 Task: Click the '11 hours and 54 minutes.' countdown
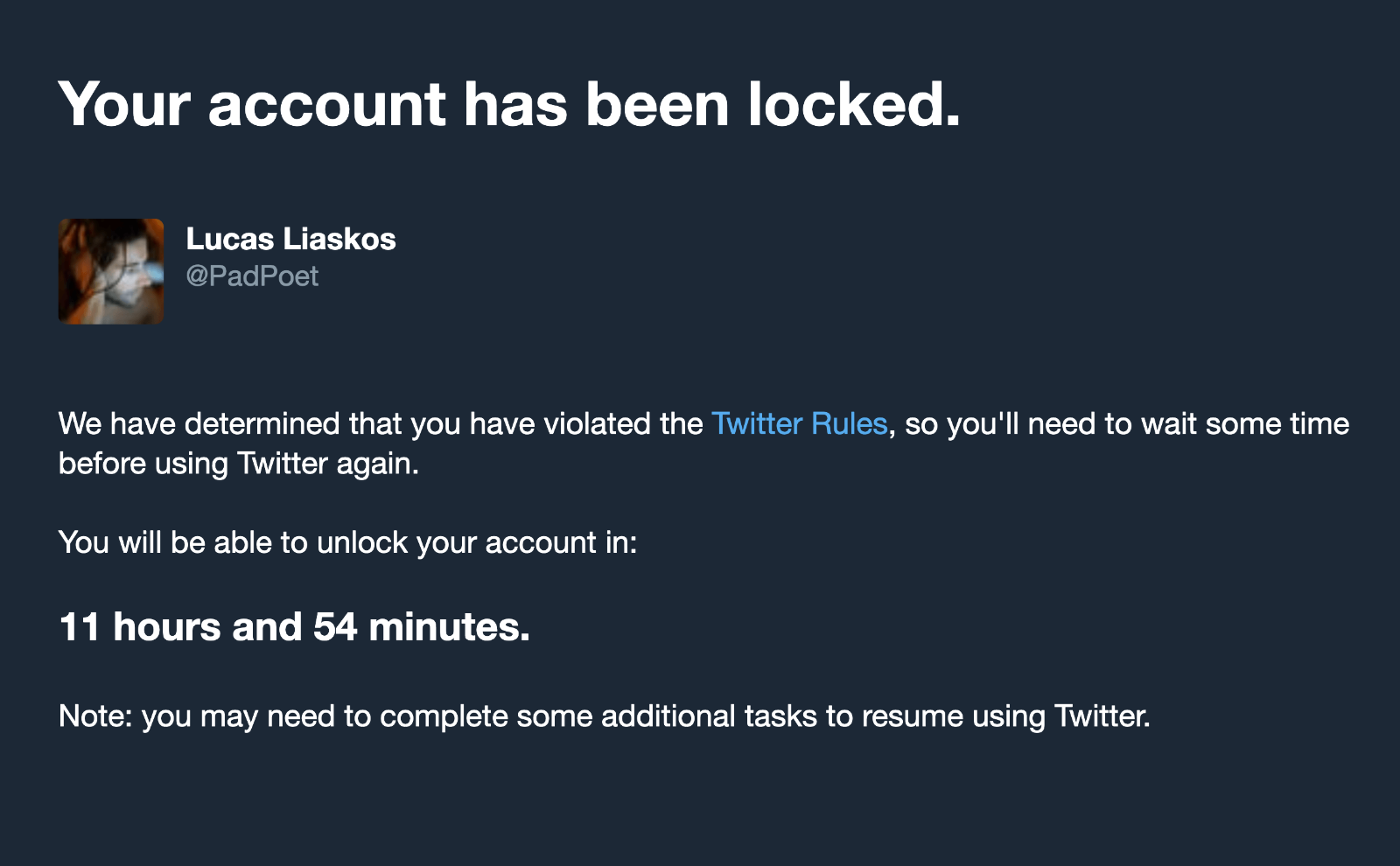coord(295,627)
